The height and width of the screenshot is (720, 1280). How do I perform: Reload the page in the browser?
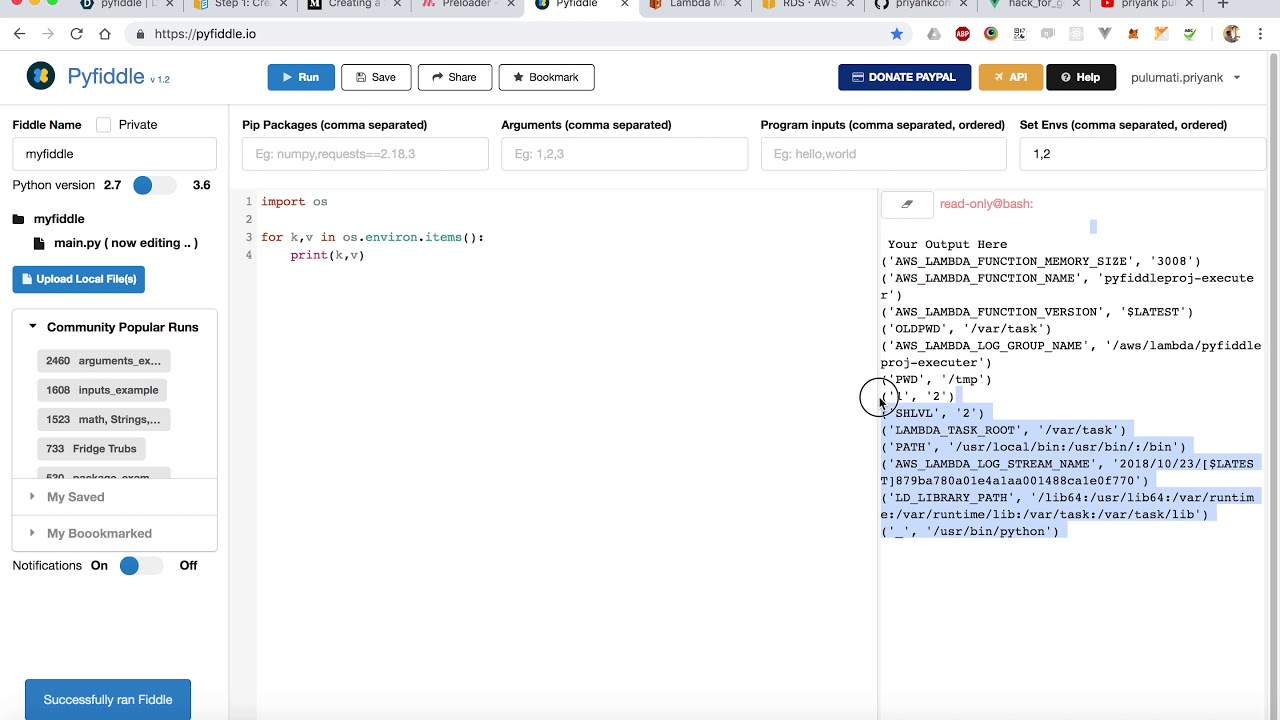[x=76, y=34]
